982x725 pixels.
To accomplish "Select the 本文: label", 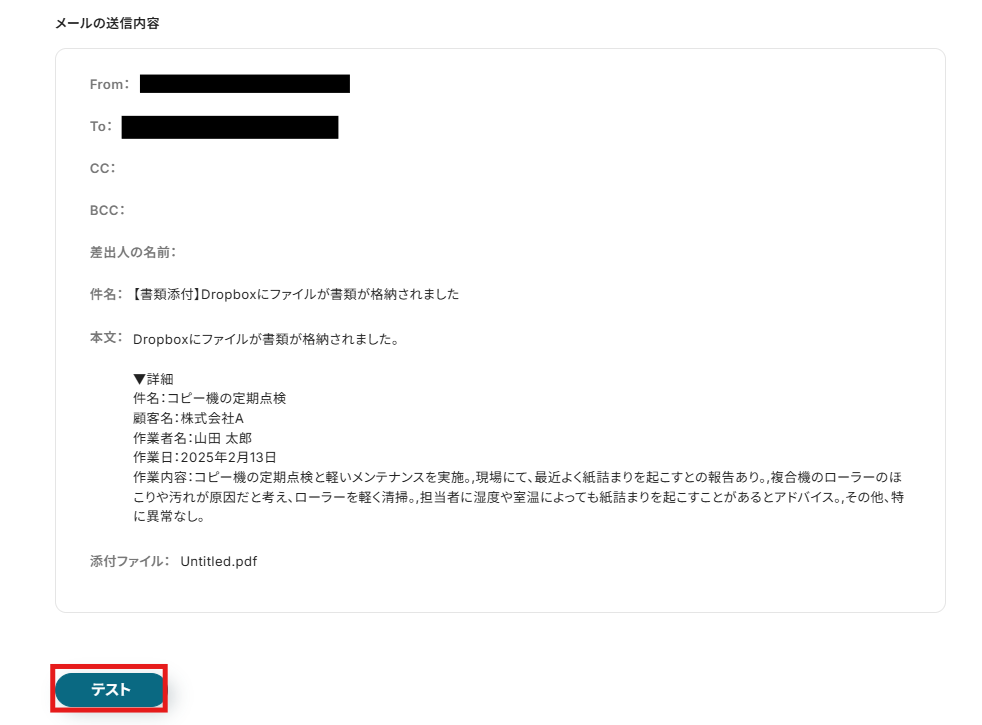I will click(106, 337).
